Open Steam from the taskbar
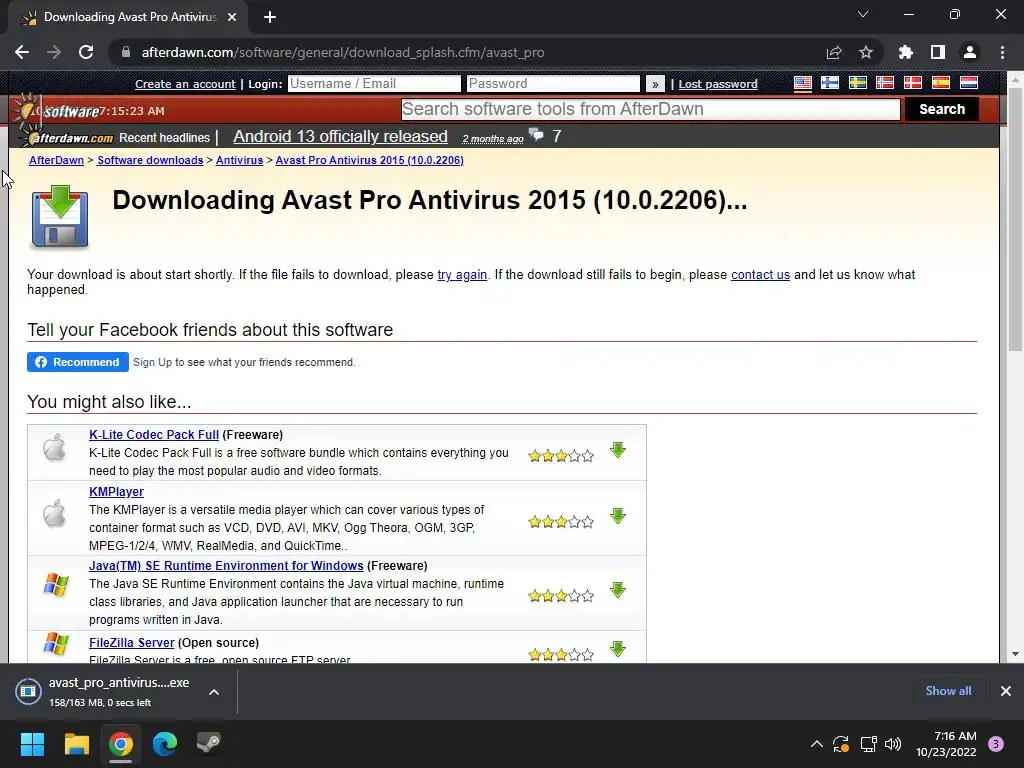The image size is (1024, 768). tap(209, 744)
